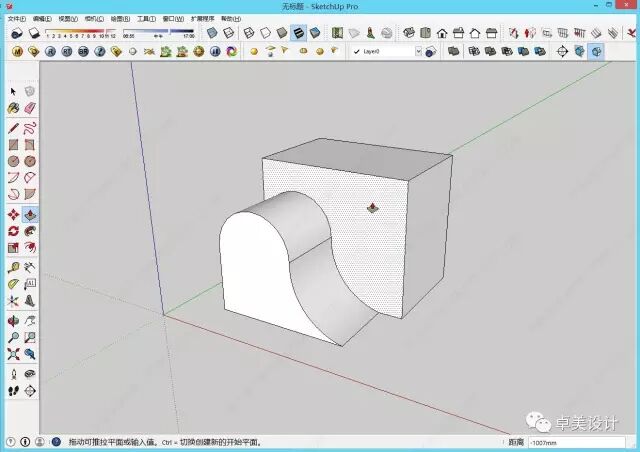Open the Layer Manager icon
Viewport: 640px width, 452px height.
pos(430,51)
